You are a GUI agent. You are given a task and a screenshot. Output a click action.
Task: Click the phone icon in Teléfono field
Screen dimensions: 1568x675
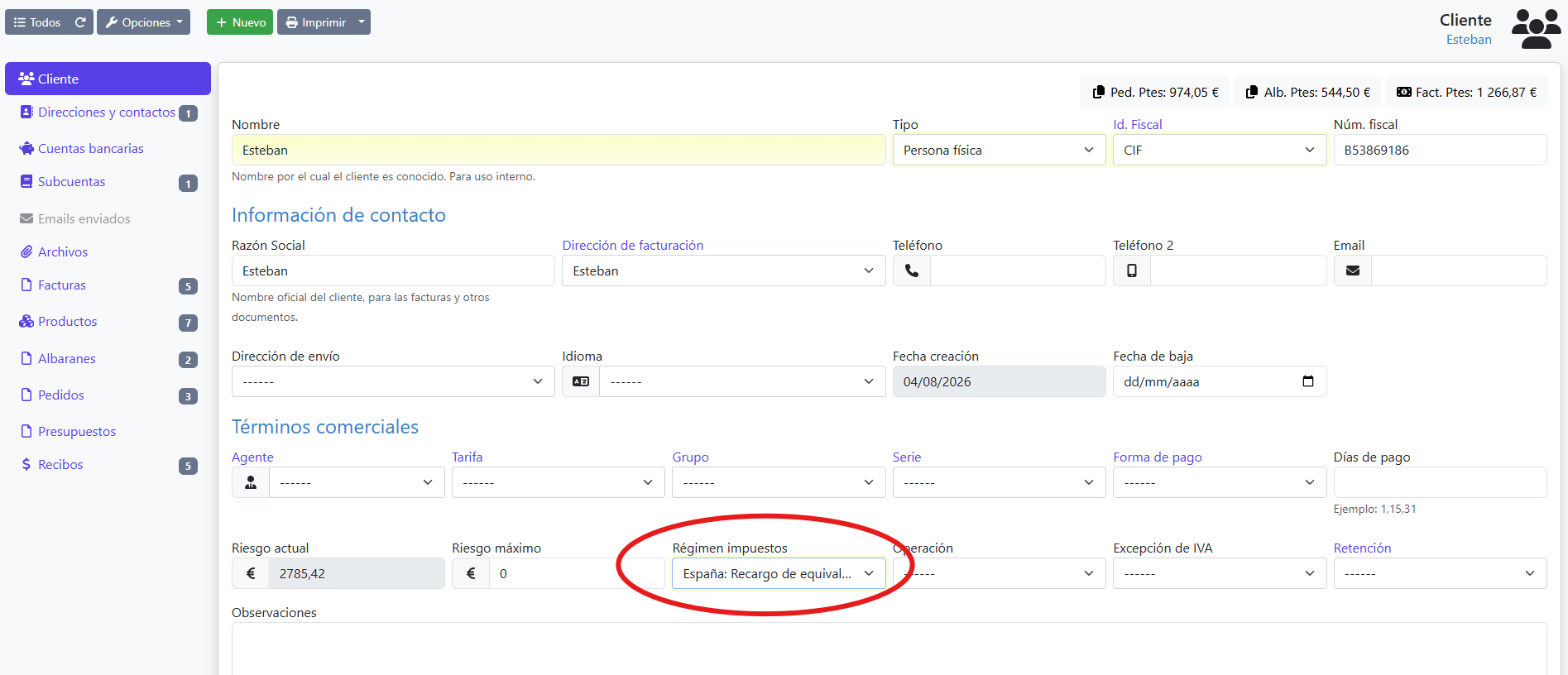click(x=912, y=270)
